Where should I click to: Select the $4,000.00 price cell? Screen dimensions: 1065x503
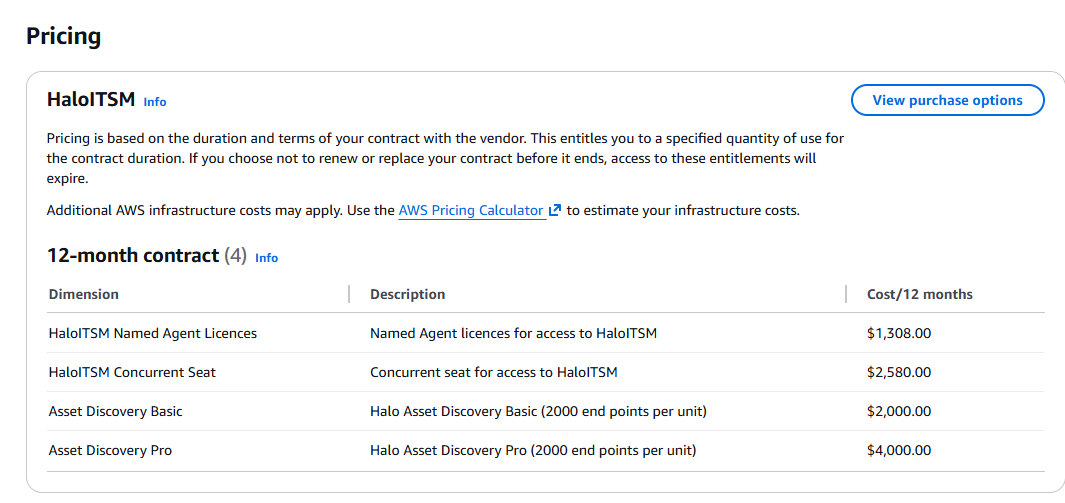(899, 450)
